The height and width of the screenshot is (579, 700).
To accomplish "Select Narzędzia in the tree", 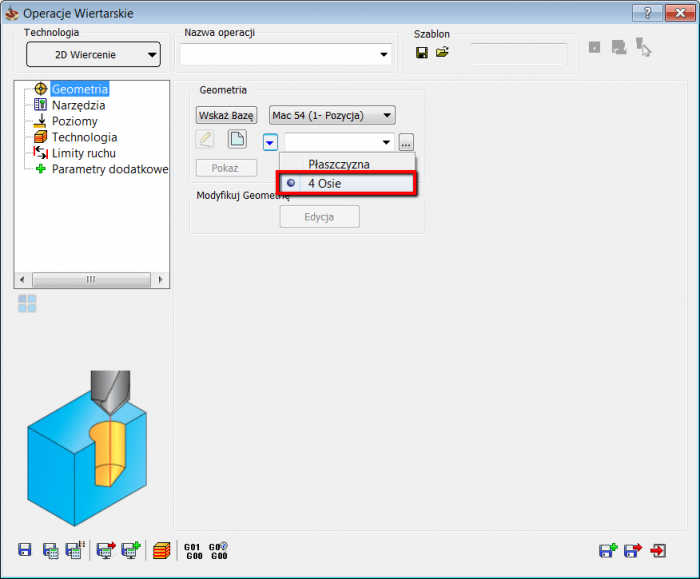I will pyautogui.click(x=78, y=105).
